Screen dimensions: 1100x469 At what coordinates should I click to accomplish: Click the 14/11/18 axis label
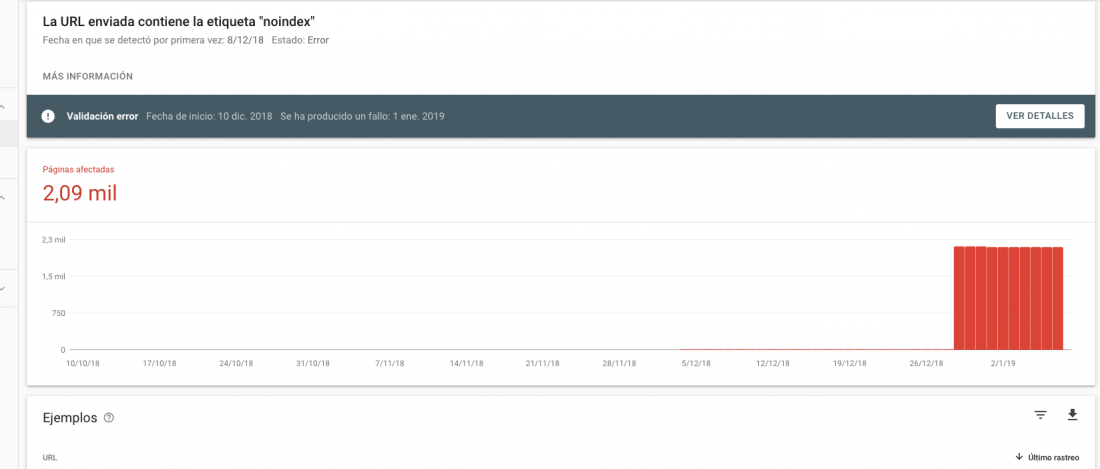pos(467,364)
